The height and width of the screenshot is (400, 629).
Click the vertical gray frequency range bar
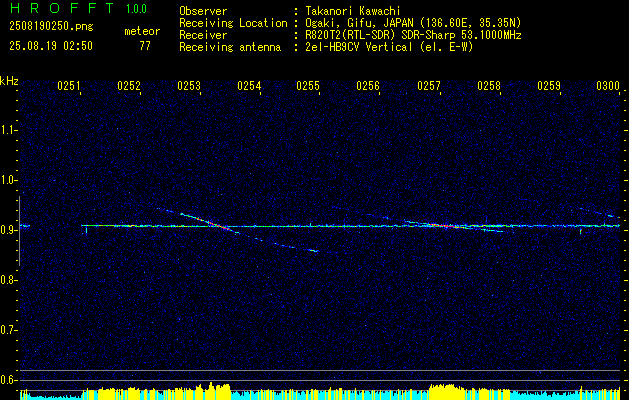coord(19,231)
